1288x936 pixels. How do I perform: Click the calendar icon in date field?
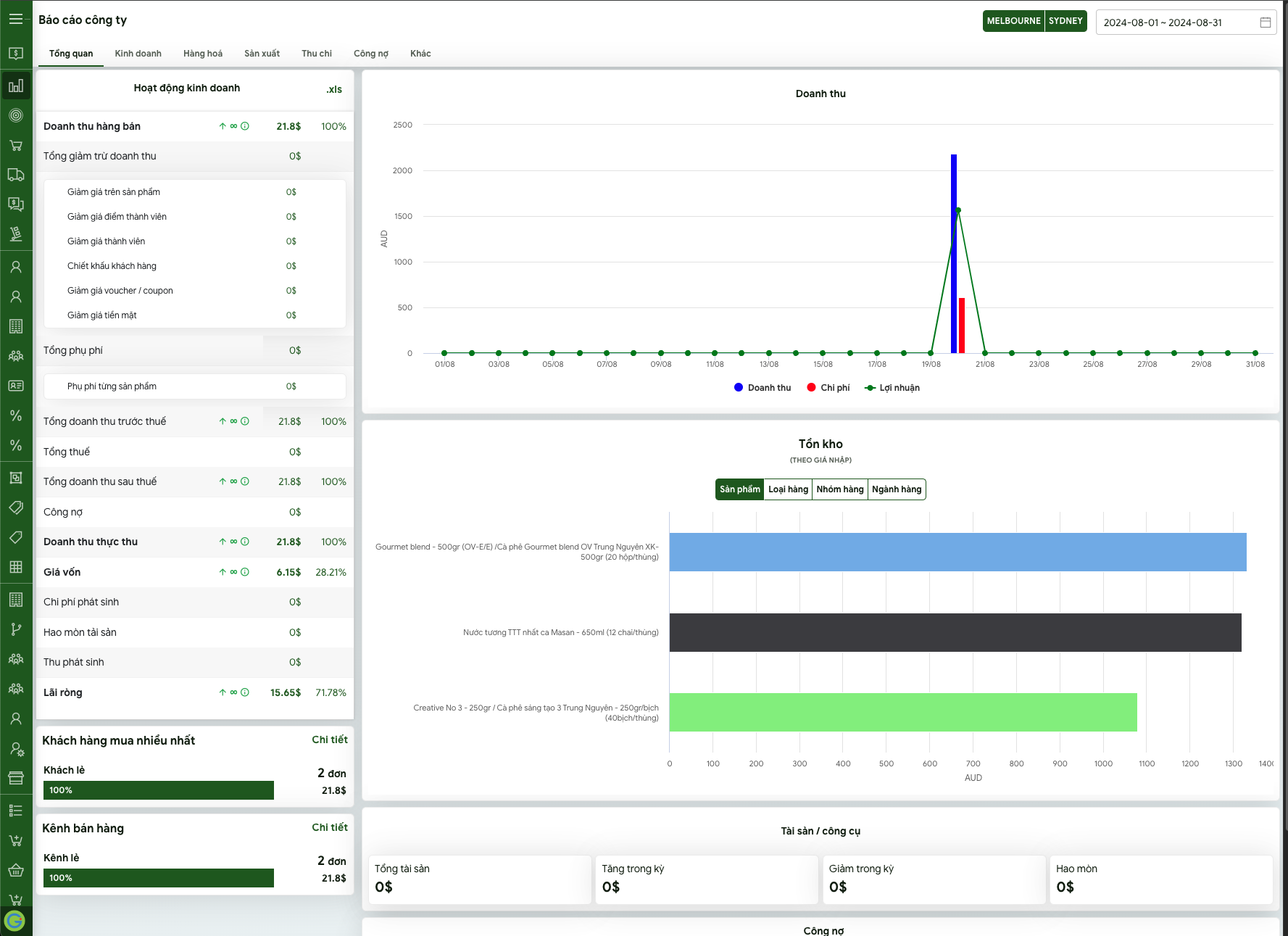tap(1266, 22)
